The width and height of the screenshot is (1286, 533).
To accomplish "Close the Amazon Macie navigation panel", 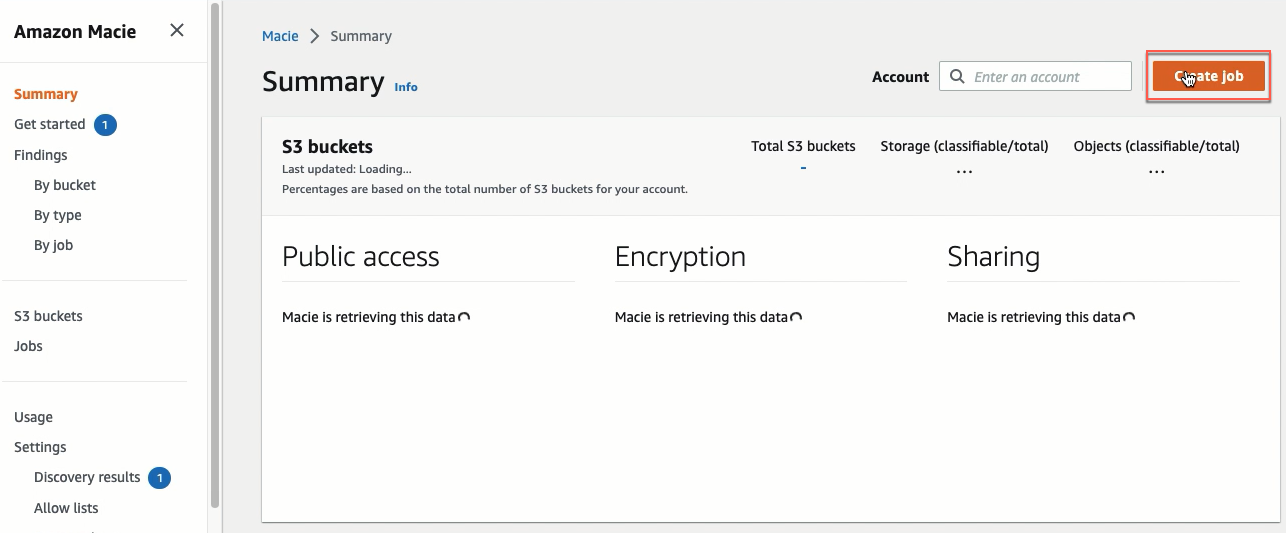I will (x=177, y=30).
